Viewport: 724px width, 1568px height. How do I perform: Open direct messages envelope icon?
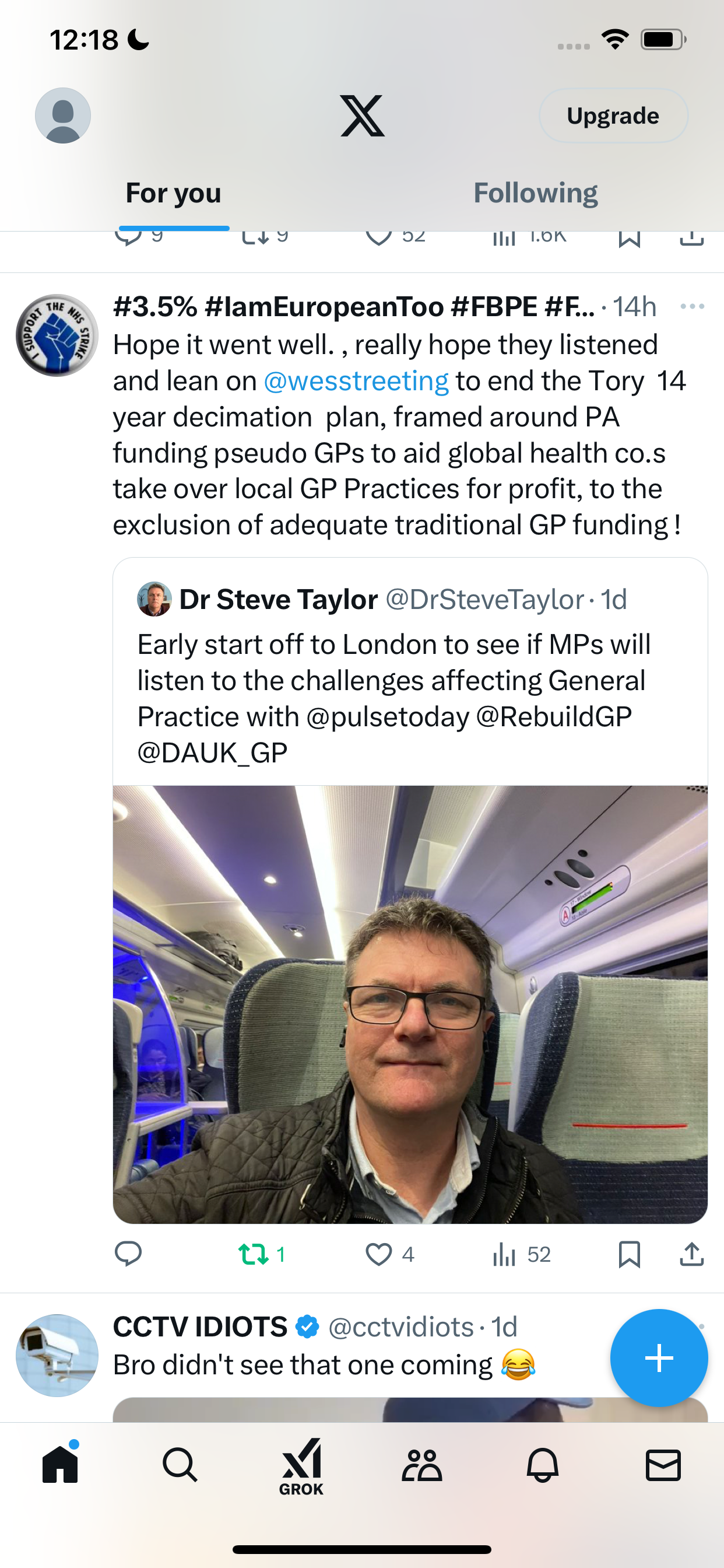pos(663,1465)
